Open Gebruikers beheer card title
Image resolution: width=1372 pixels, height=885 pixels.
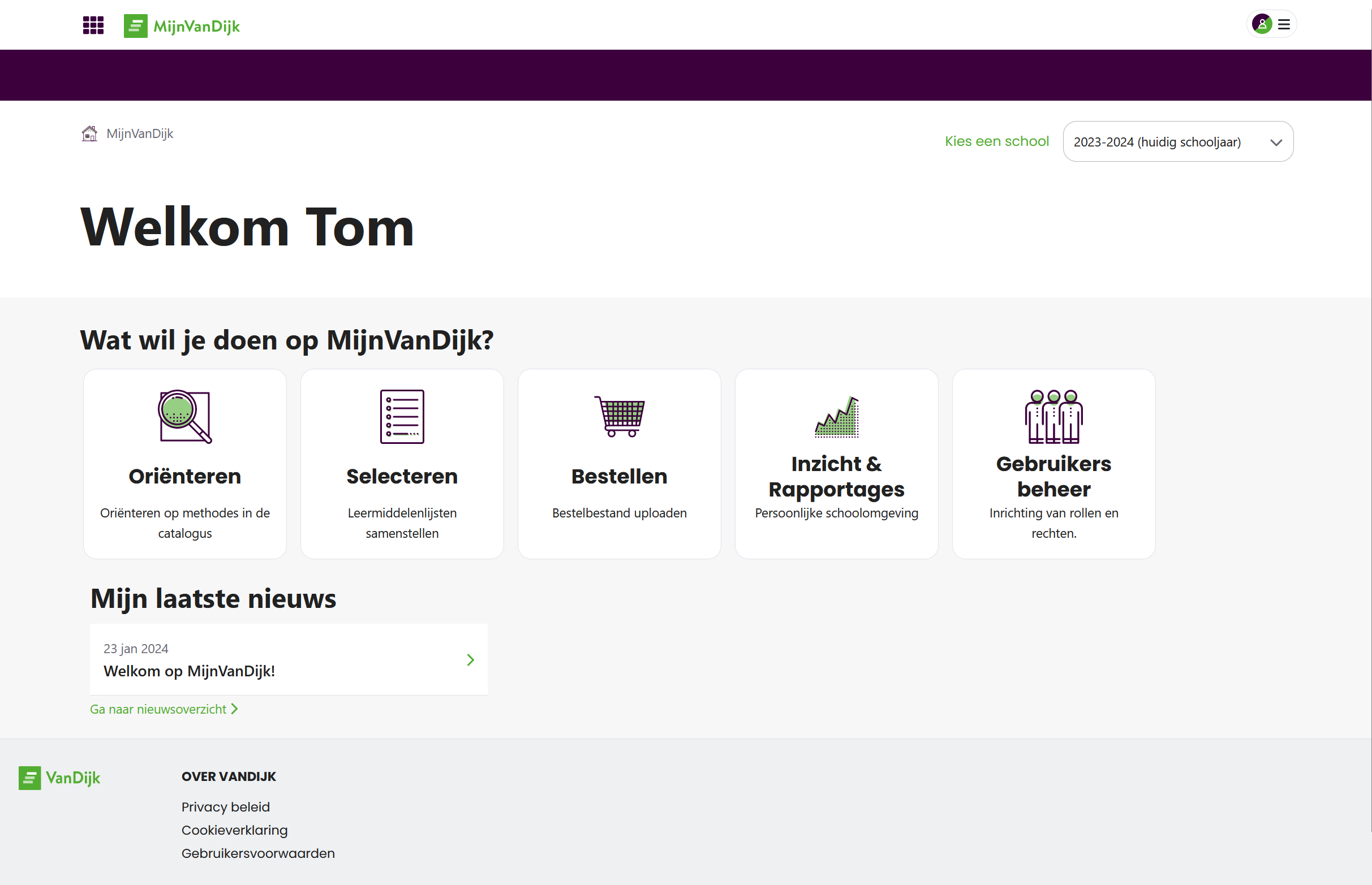coord(1053,476)
